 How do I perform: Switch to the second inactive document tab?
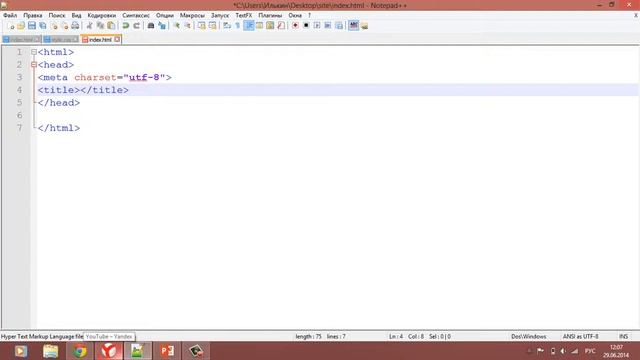pyautogui.click(x=61, y=40)
